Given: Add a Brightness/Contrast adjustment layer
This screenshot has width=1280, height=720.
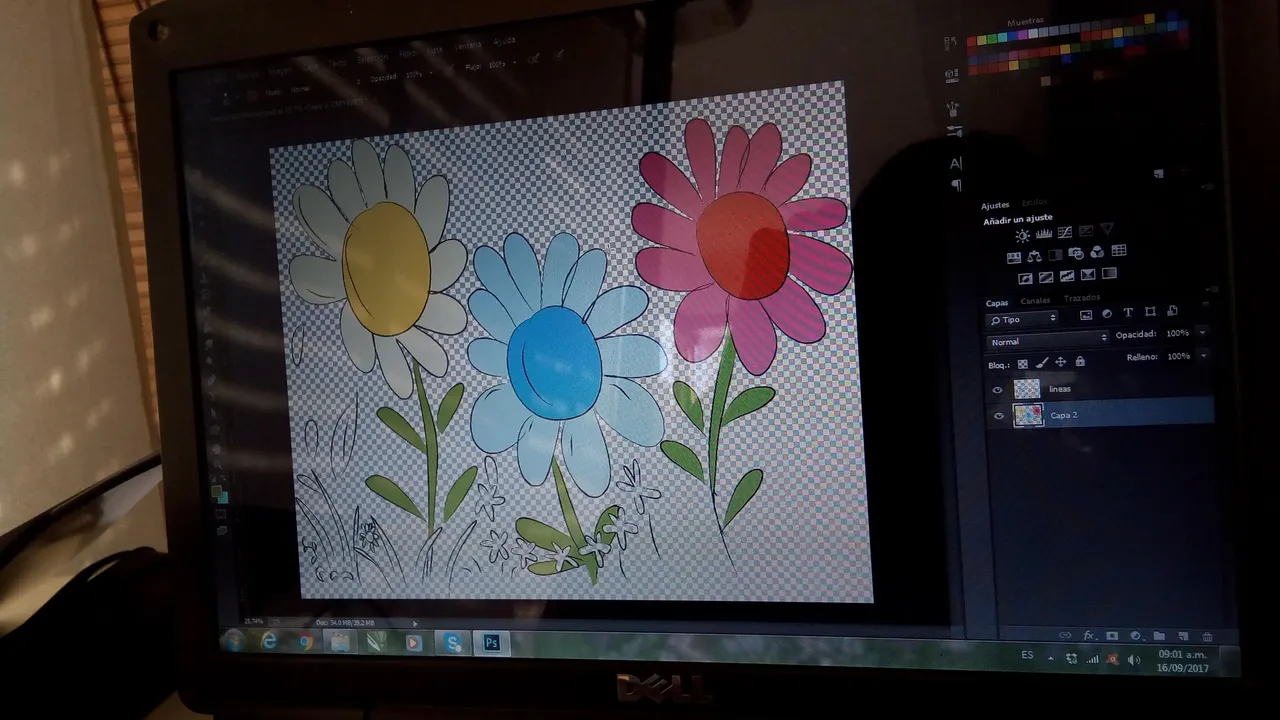Looking at the screenshot, I should coord(1022,236).
